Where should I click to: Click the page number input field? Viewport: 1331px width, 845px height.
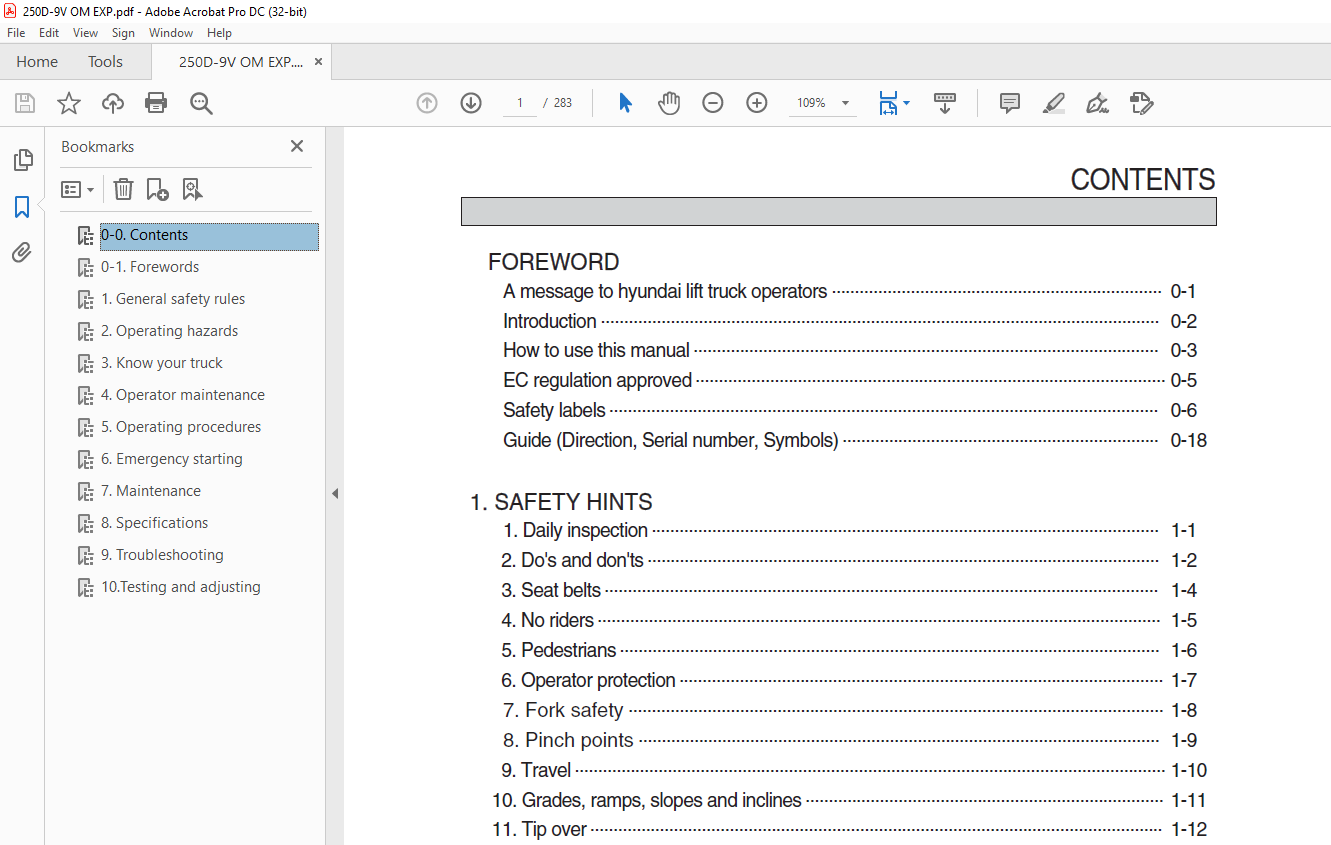(520, 103)
